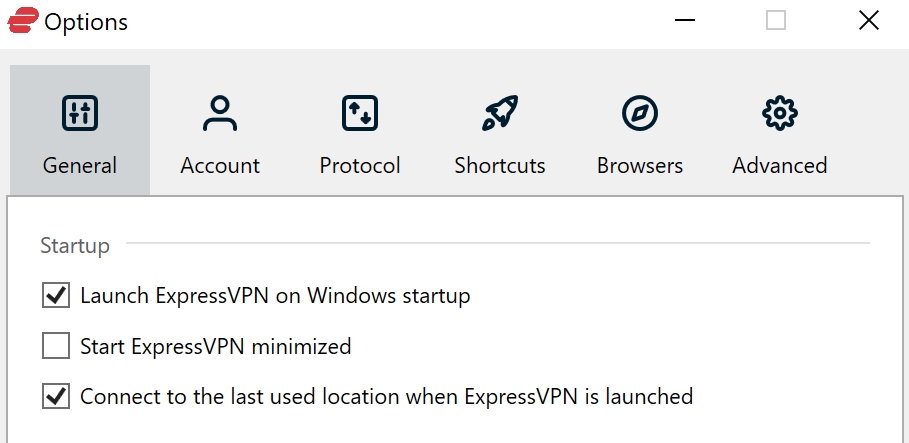The width and height of the screenshot is (909, 443).
Task: Click the Account person icon
Action: [220, 113]
